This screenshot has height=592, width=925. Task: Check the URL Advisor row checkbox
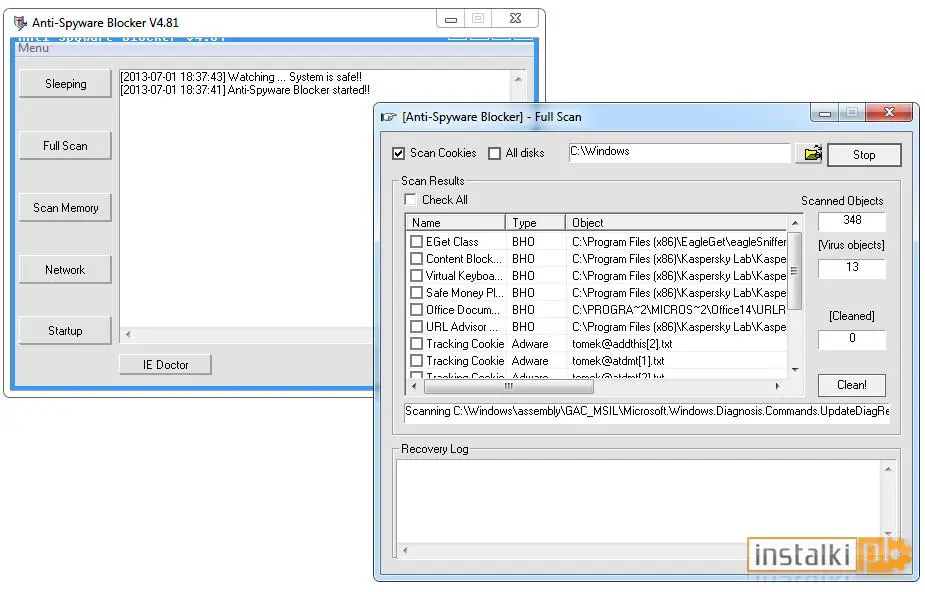click(x=416, y=327)
